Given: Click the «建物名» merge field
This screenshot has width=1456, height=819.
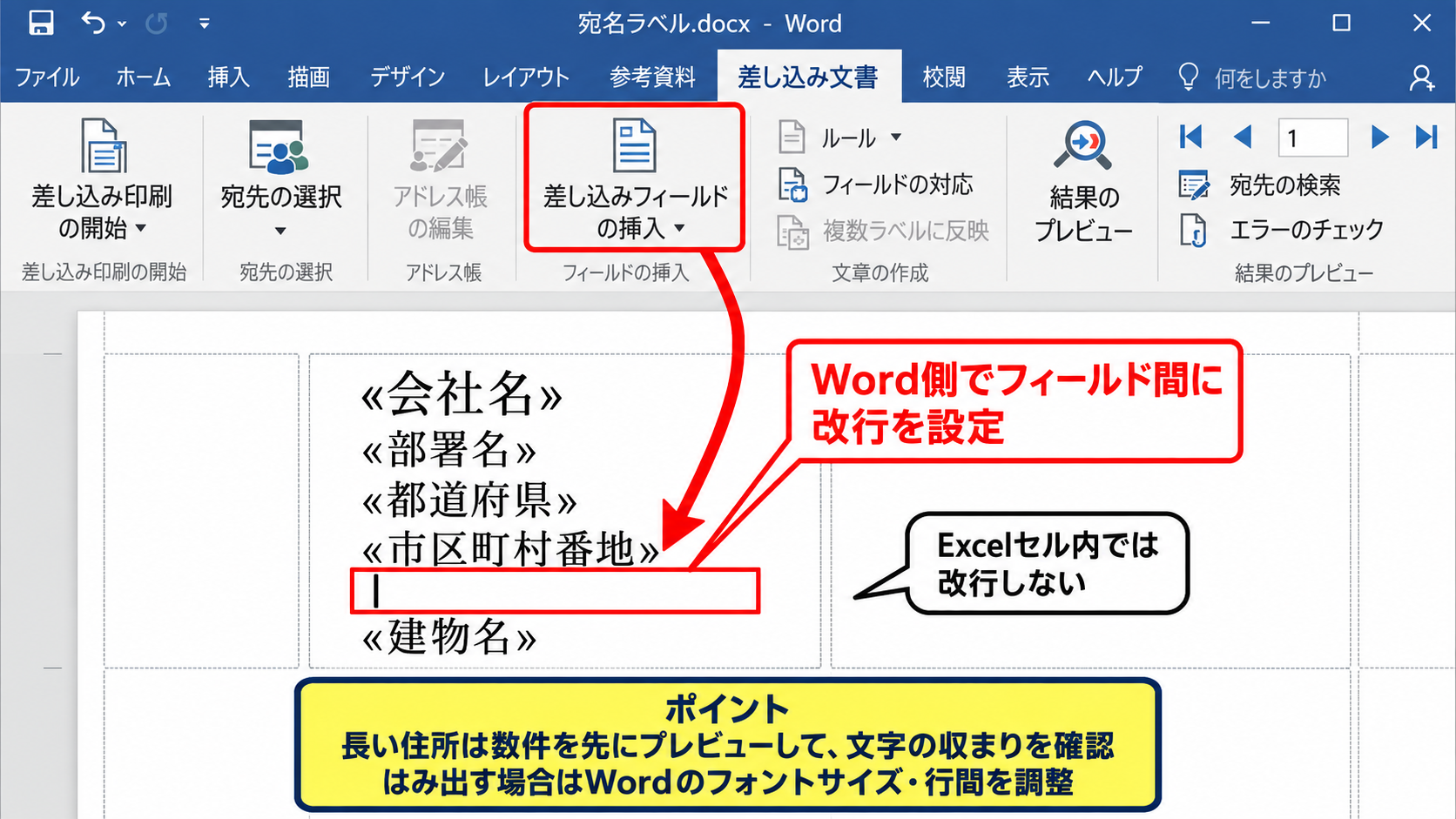Looking at the screenshot, I should [x=448, y=636].
